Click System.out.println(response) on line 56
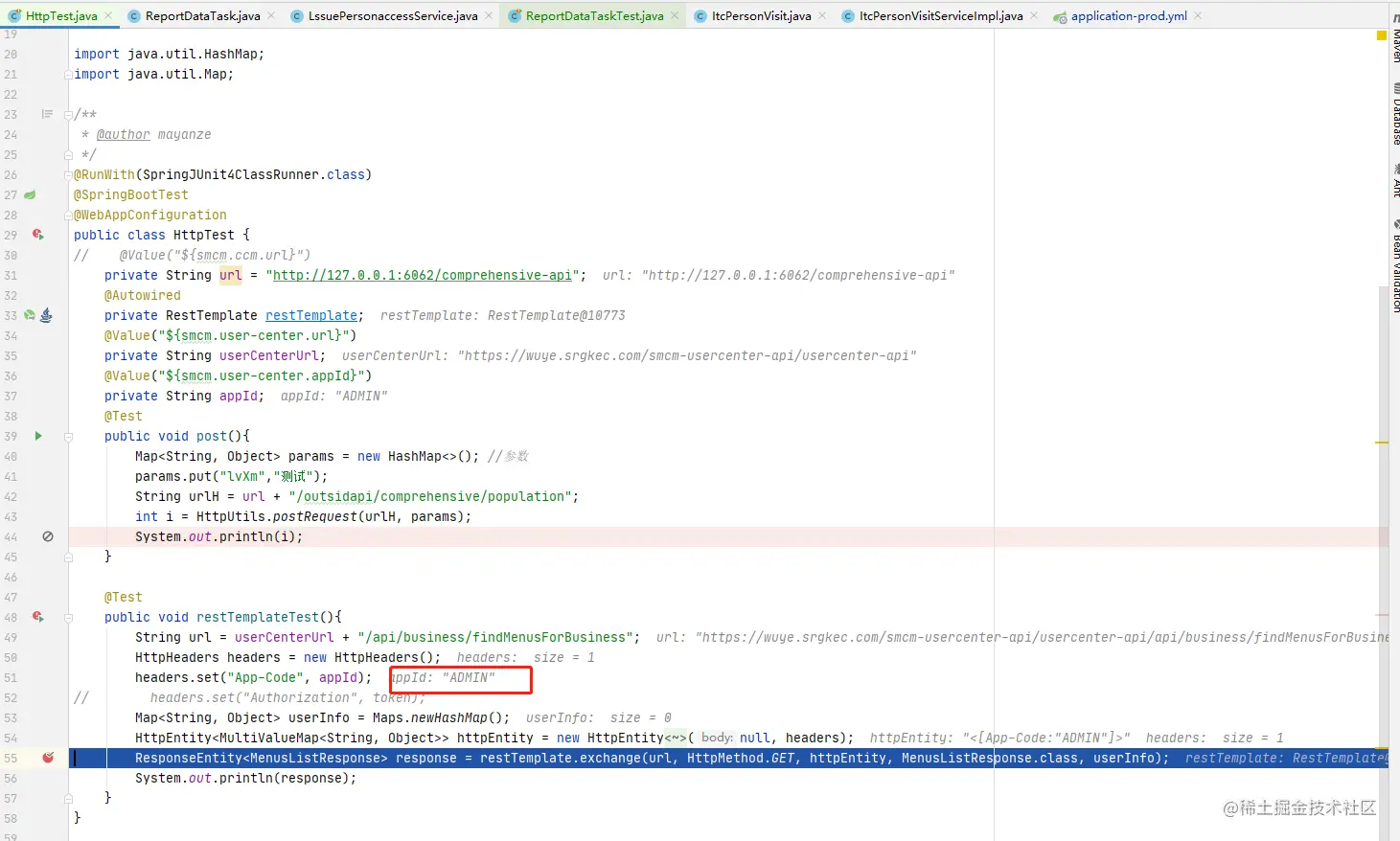Image resolution: width=1400 pixels, height=841 pixels. coord(246,778)
